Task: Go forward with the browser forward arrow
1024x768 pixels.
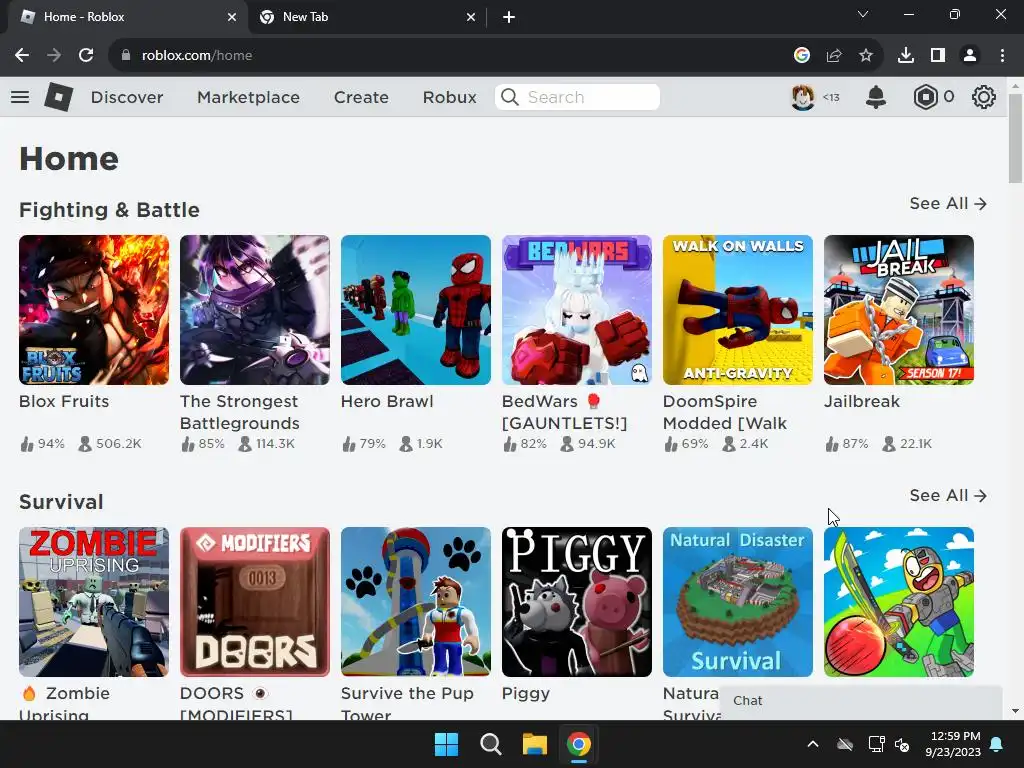Action: coord(54,56)
